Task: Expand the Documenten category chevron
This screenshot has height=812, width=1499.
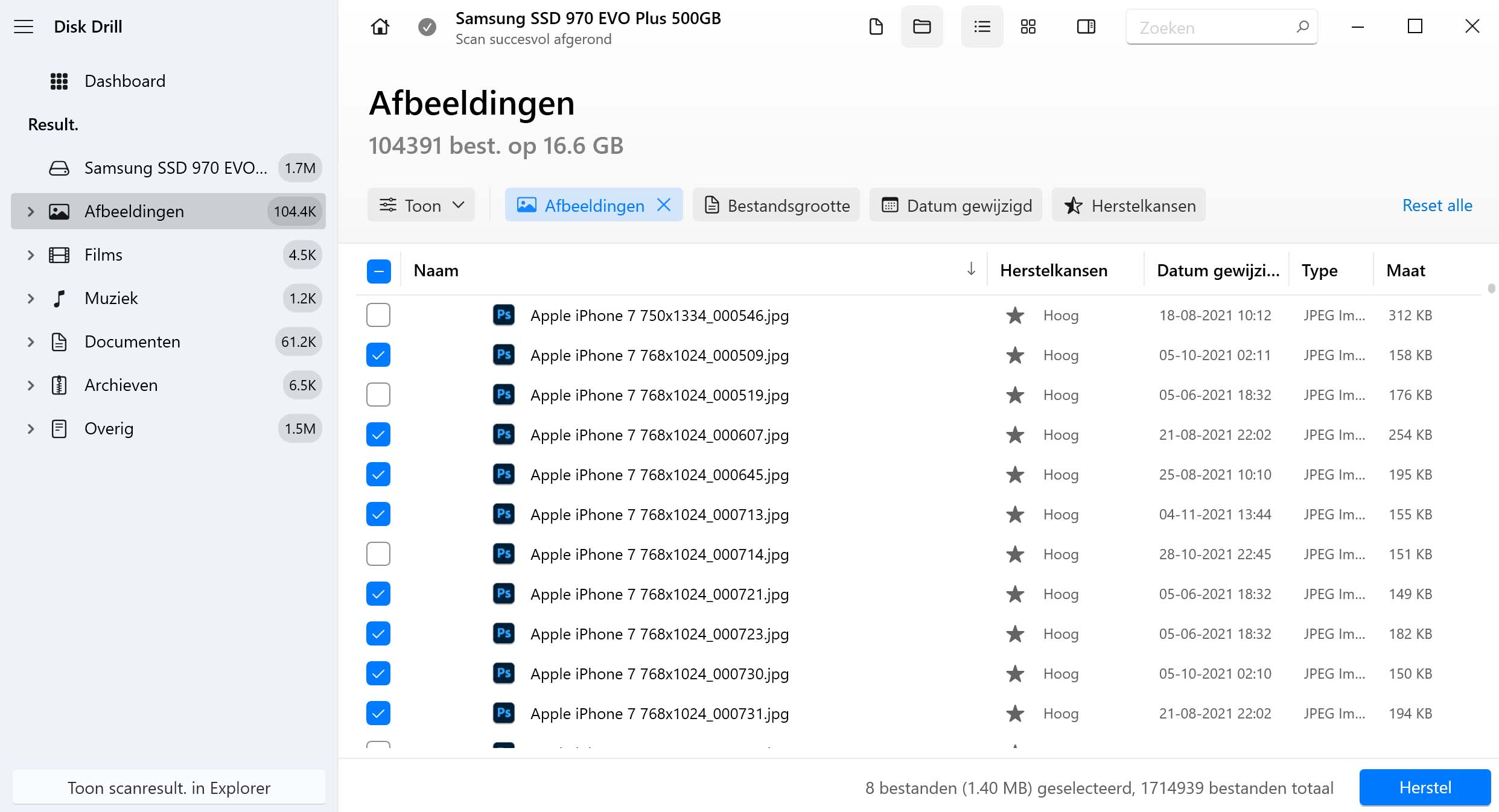Action: (x=31, y=341)
